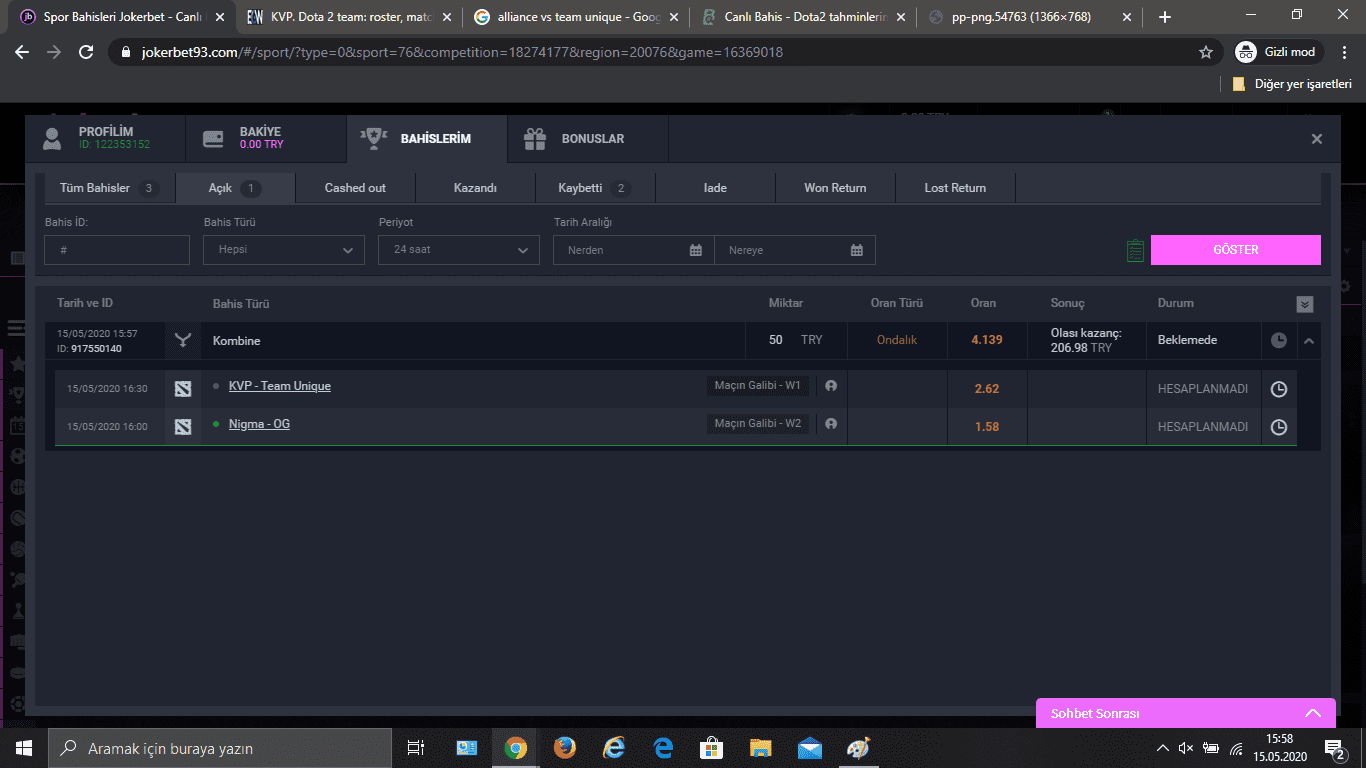Switch to pp-png.54763 browser tab
This screenshot has width=1366, height=768.
[x=1030, y=17]
